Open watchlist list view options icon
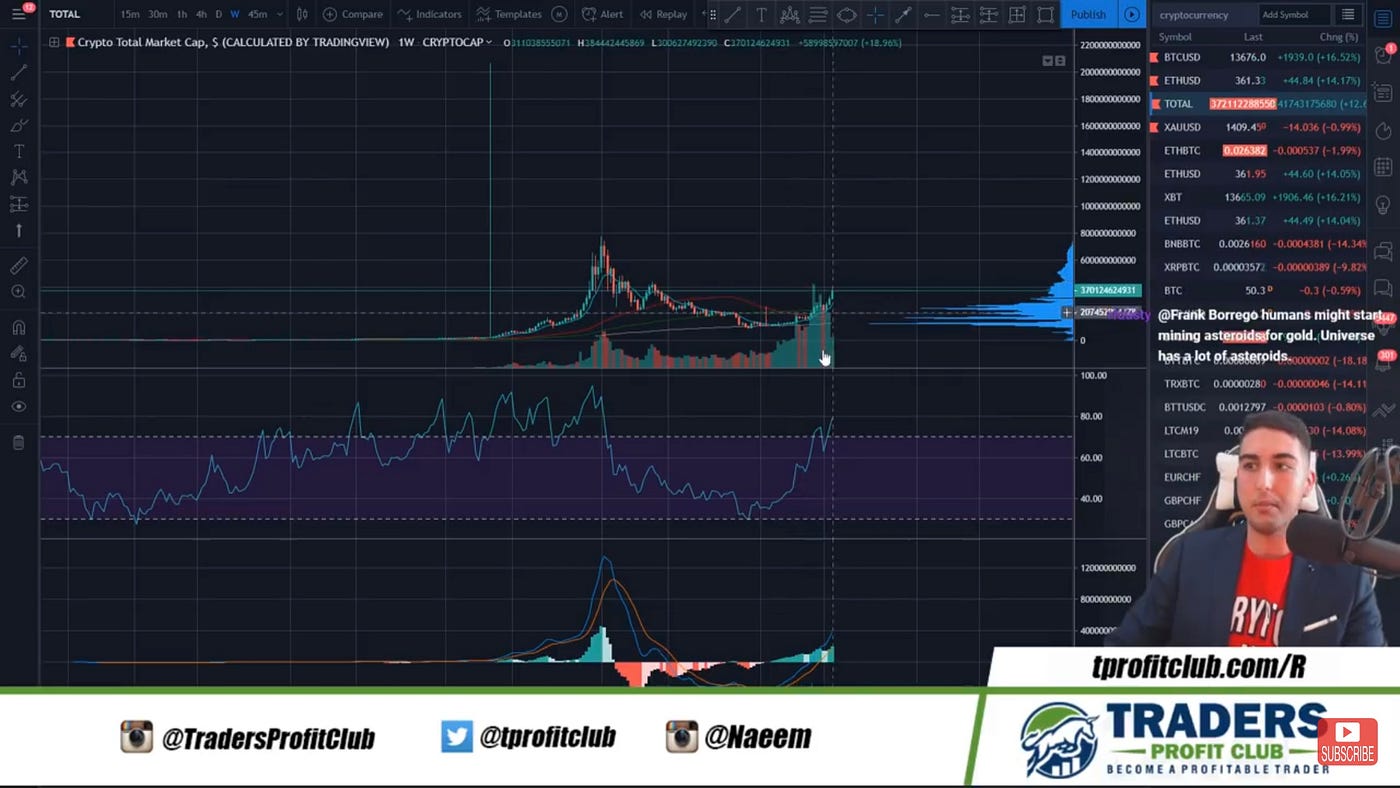This screenshot has width=1400, height=788. click(x=1348, y=15)
